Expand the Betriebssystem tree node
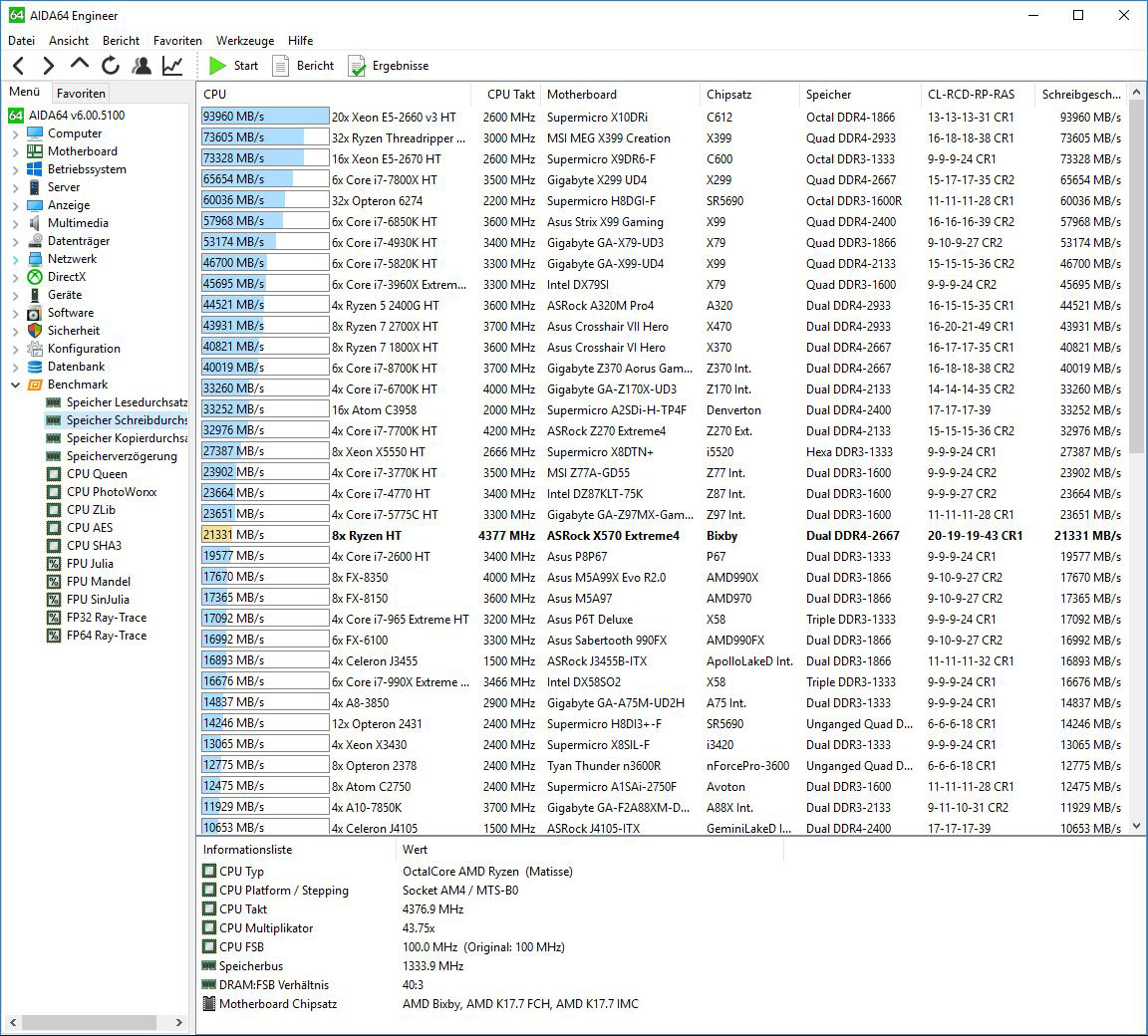Viewport: 1148px width, 1036px height. 15,169
